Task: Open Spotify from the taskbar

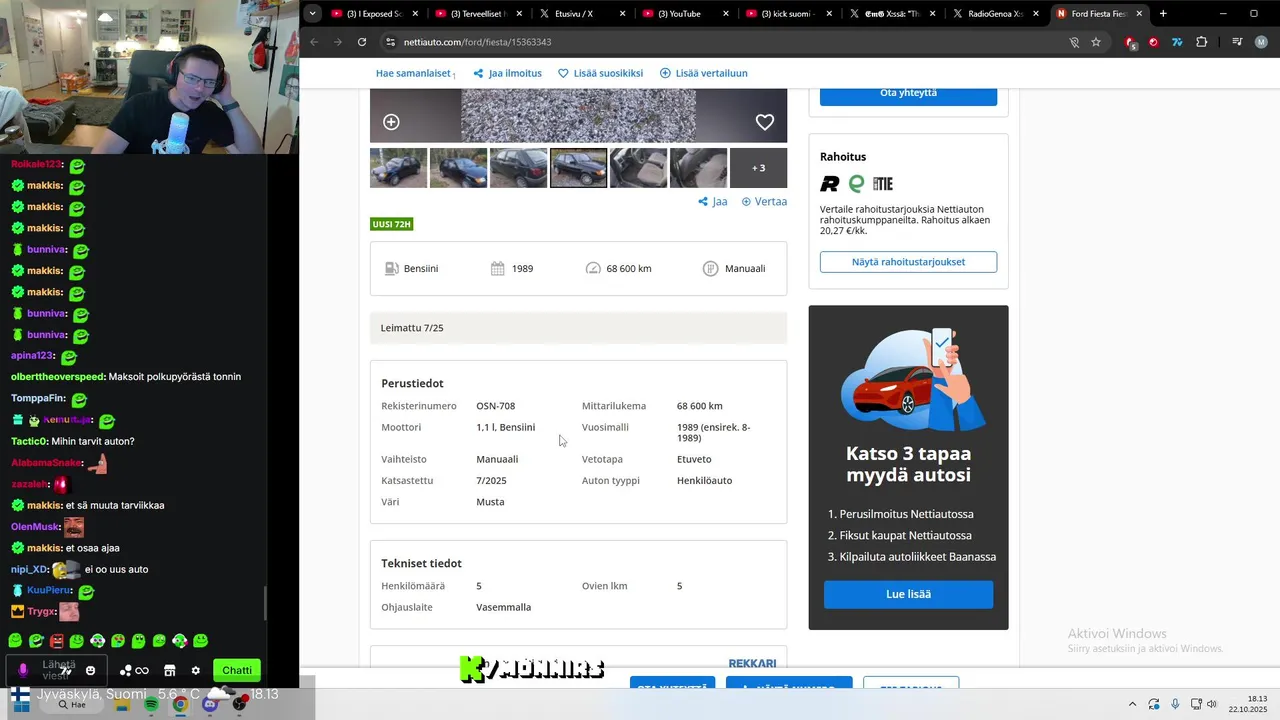Action: tap(151, 704)
